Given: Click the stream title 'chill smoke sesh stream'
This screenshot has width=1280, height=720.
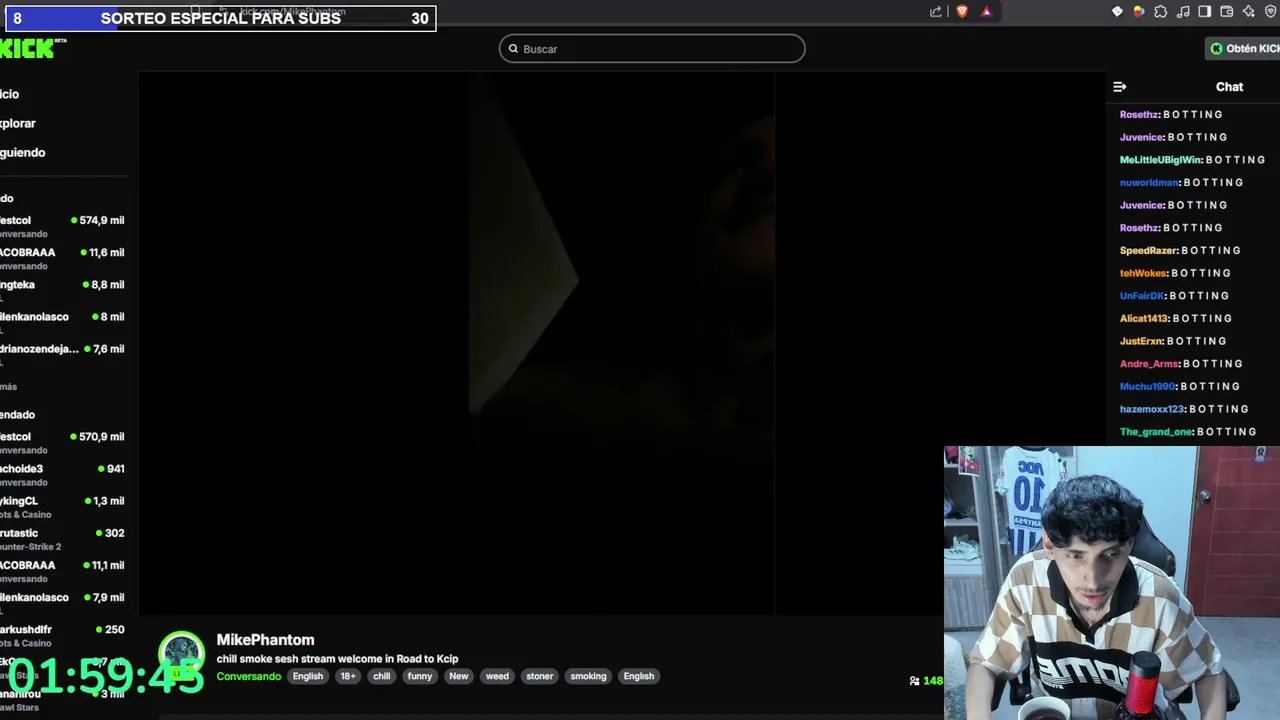Looking at the screenshot, I should [337, 659].
